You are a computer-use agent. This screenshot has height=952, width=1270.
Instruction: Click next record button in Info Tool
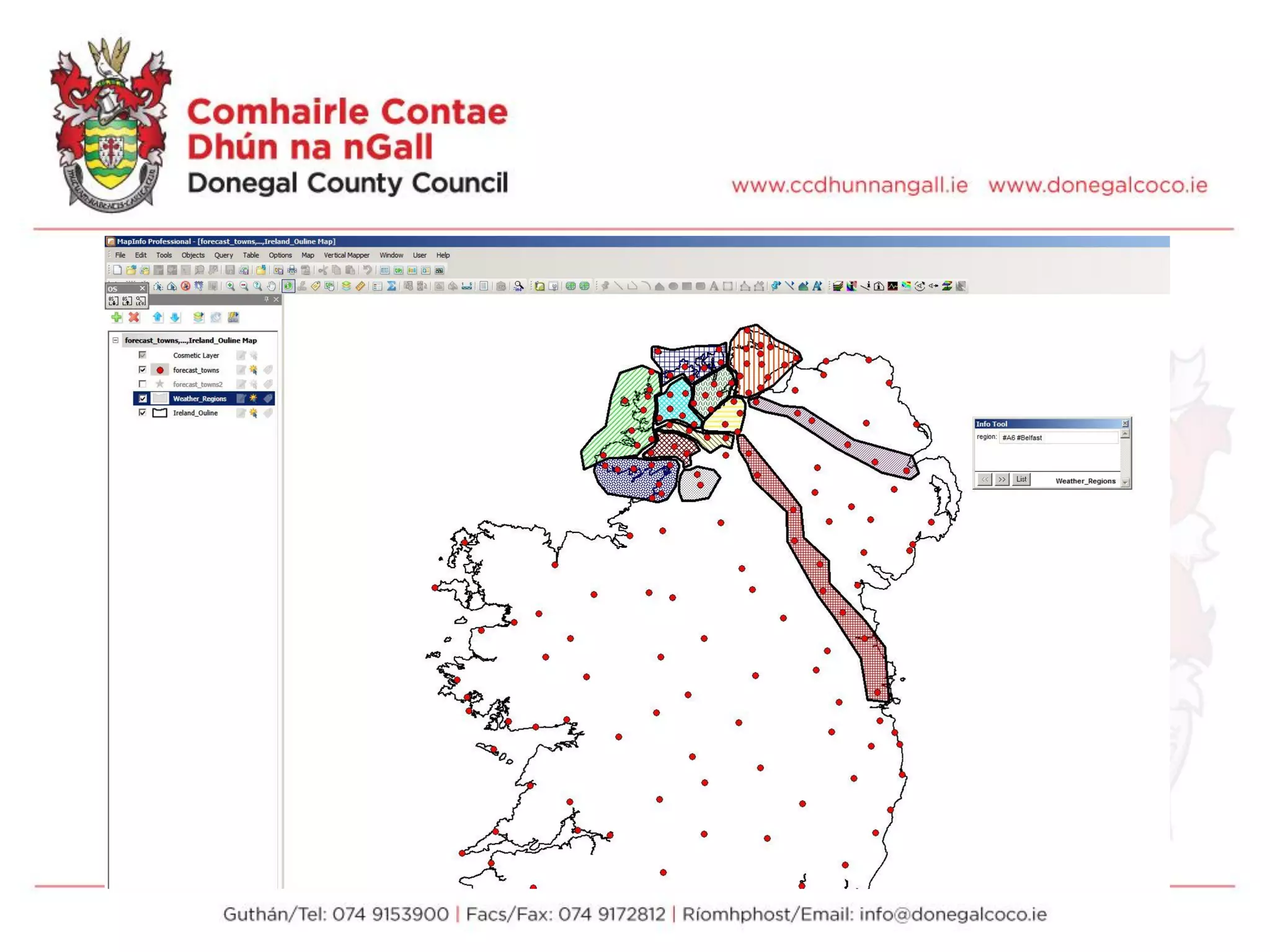click(x=1002, y=479)
